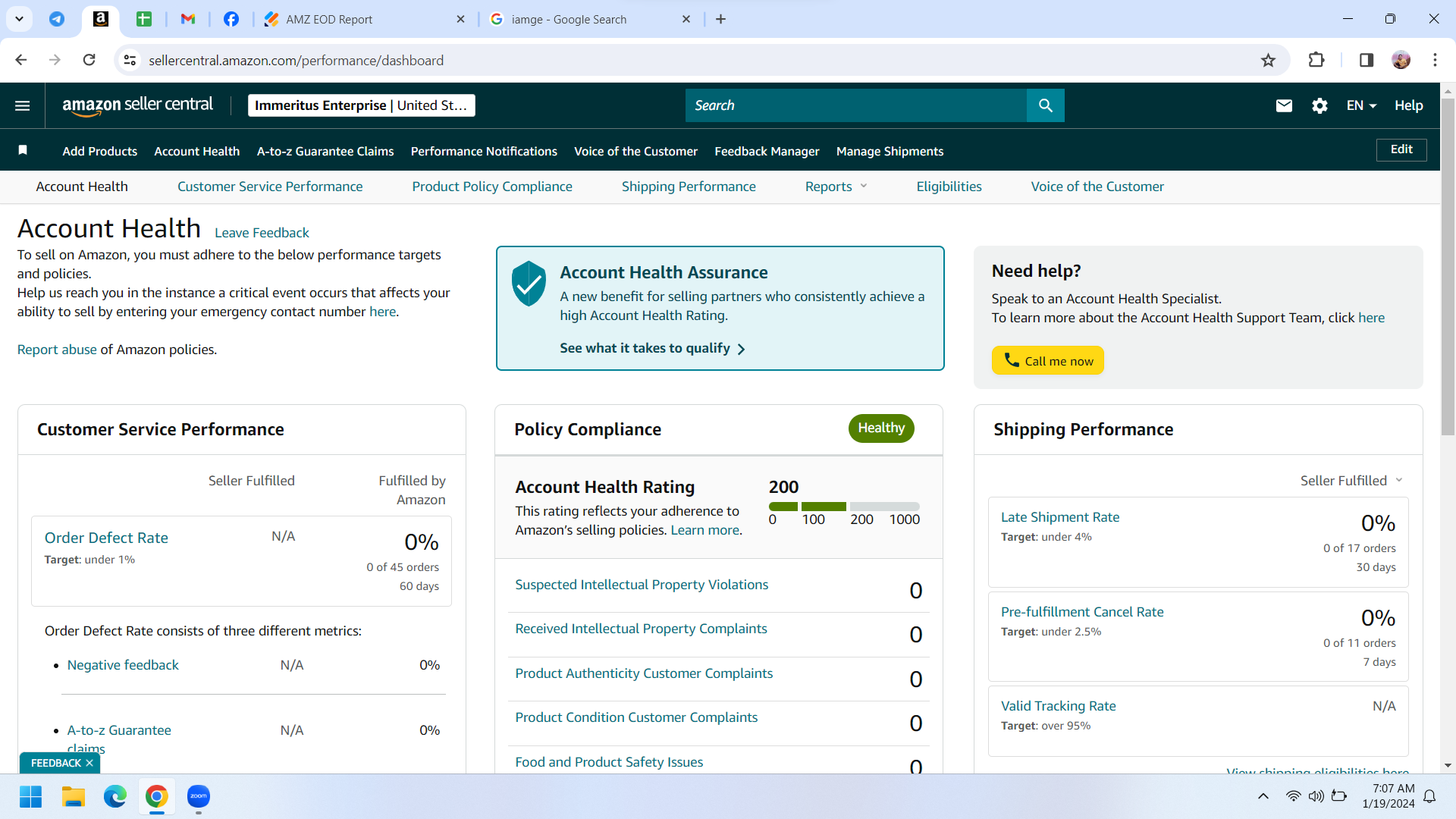Open Manage Shipments in favorites bar
The width and height of the screenshot is (1456, 819).
point(890,151)
